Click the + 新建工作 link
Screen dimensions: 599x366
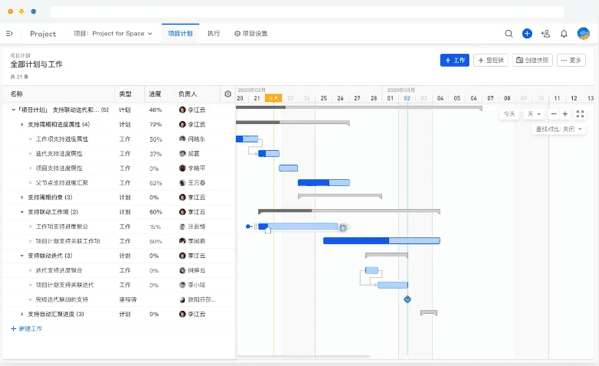coord(26,329)
